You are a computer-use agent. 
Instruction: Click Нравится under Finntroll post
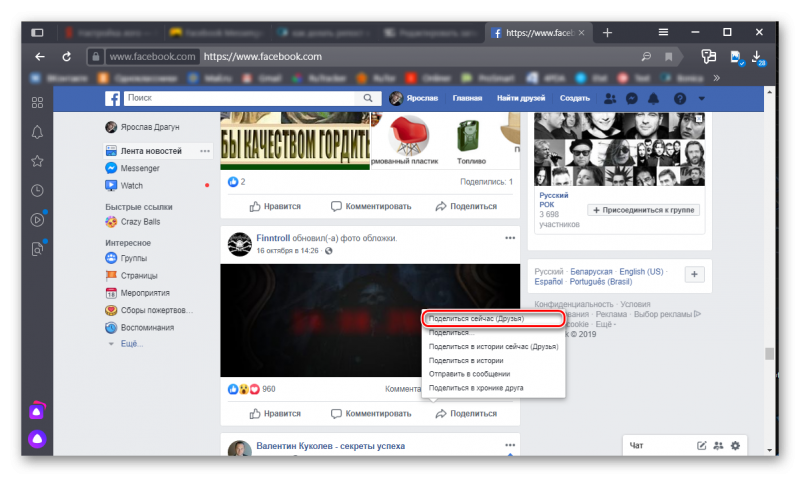275,414
